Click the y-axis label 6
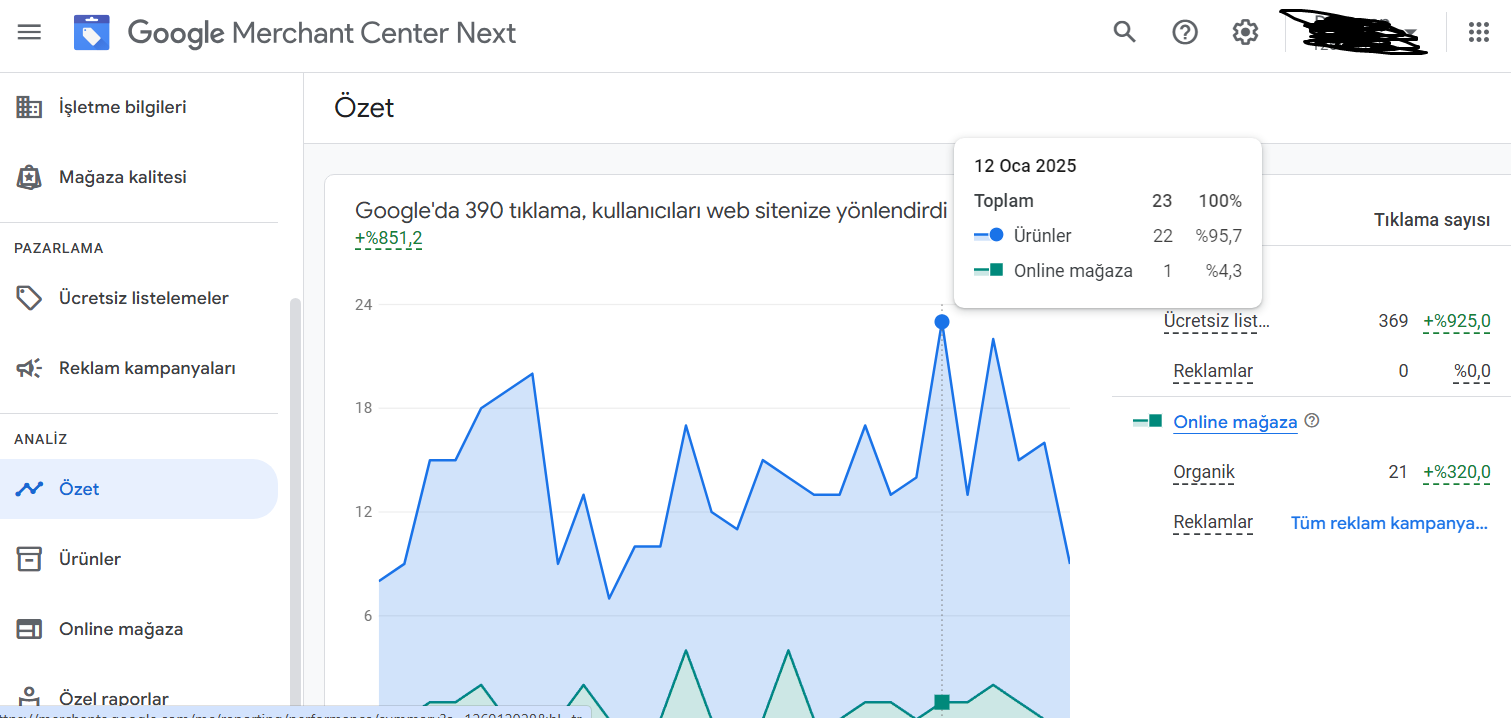This screenshot has width=1511, height=718. pos(368,616)
